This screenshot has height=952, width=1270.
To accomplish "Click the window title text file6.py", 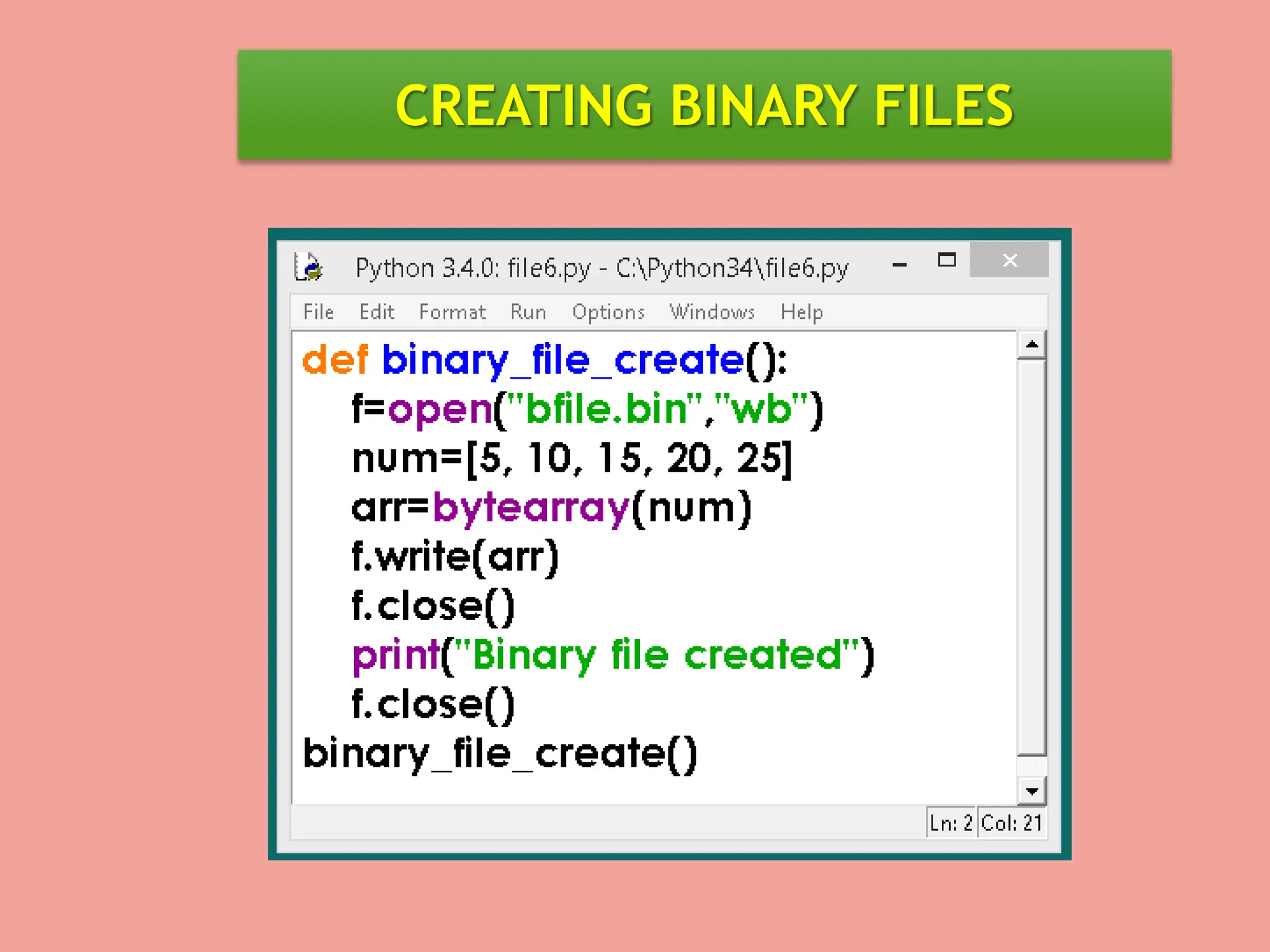I will 602,268.
